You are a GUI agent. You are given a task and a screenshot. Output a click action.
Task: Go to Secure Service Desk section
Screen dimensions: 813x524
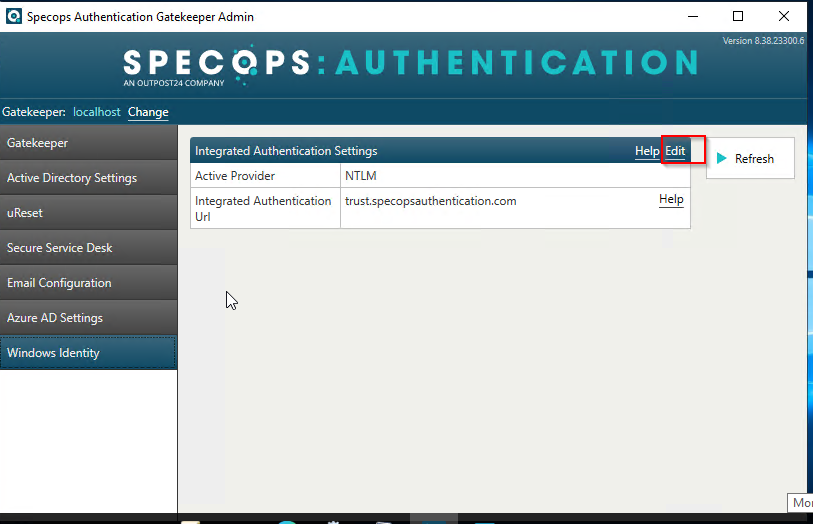pos(89,248)
